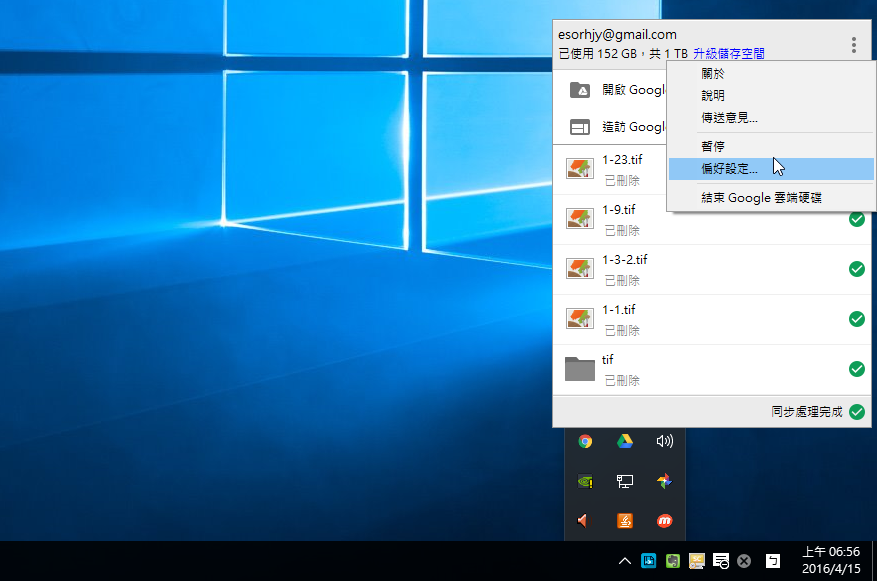Image resolution: width=877 pixels, height=581 pixels.
Task: Click the 1-23.tif image thumbnail
Action: (579, 168)
